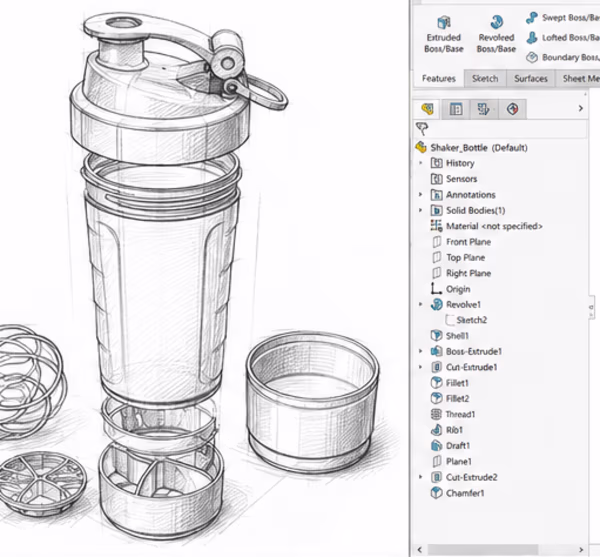Screen dimensions: 600x557
Task: Click the Cut-Extrude1 label text
Action: (471, 367)
